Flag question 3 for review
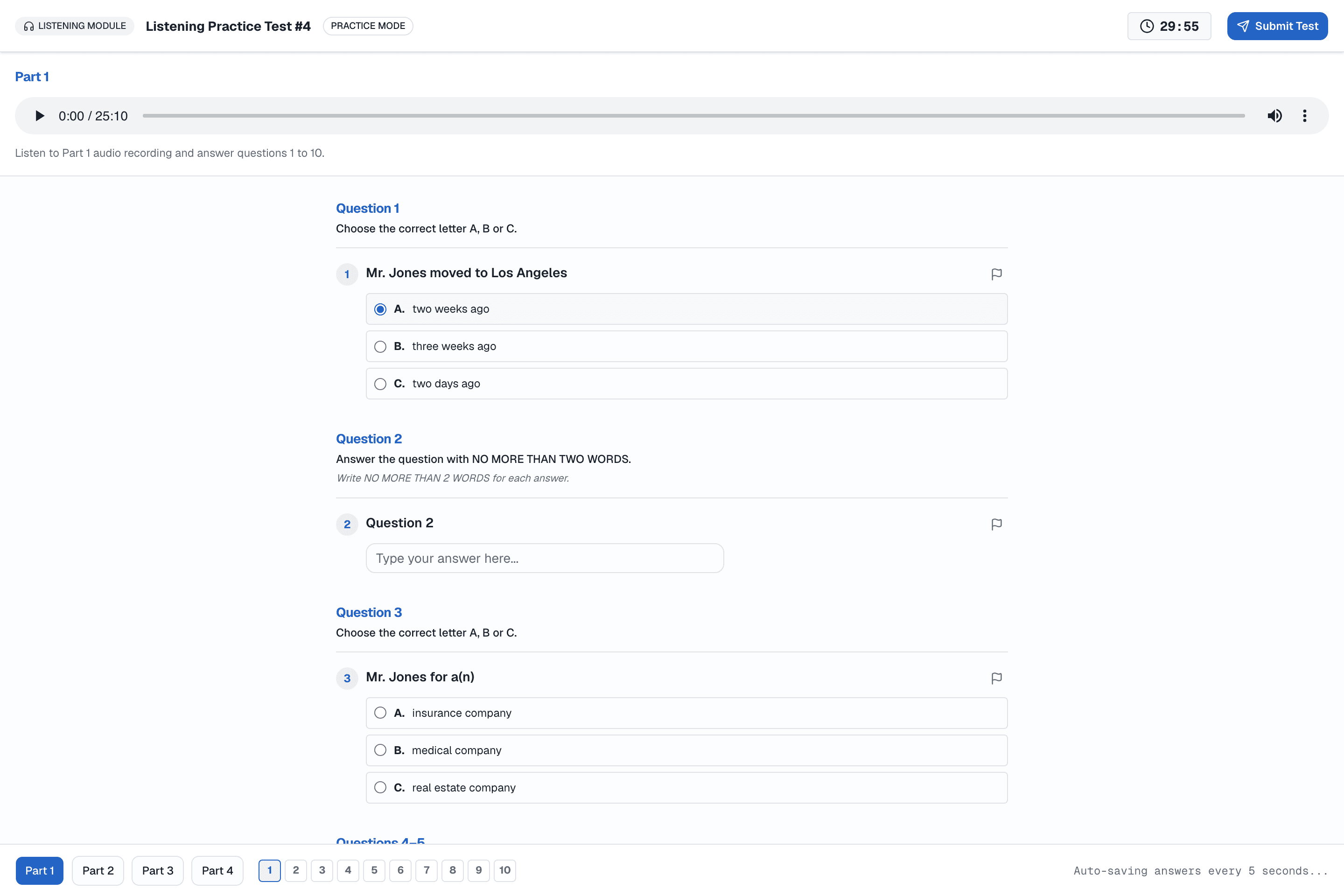1344x896 pixels. click(996, 678)
